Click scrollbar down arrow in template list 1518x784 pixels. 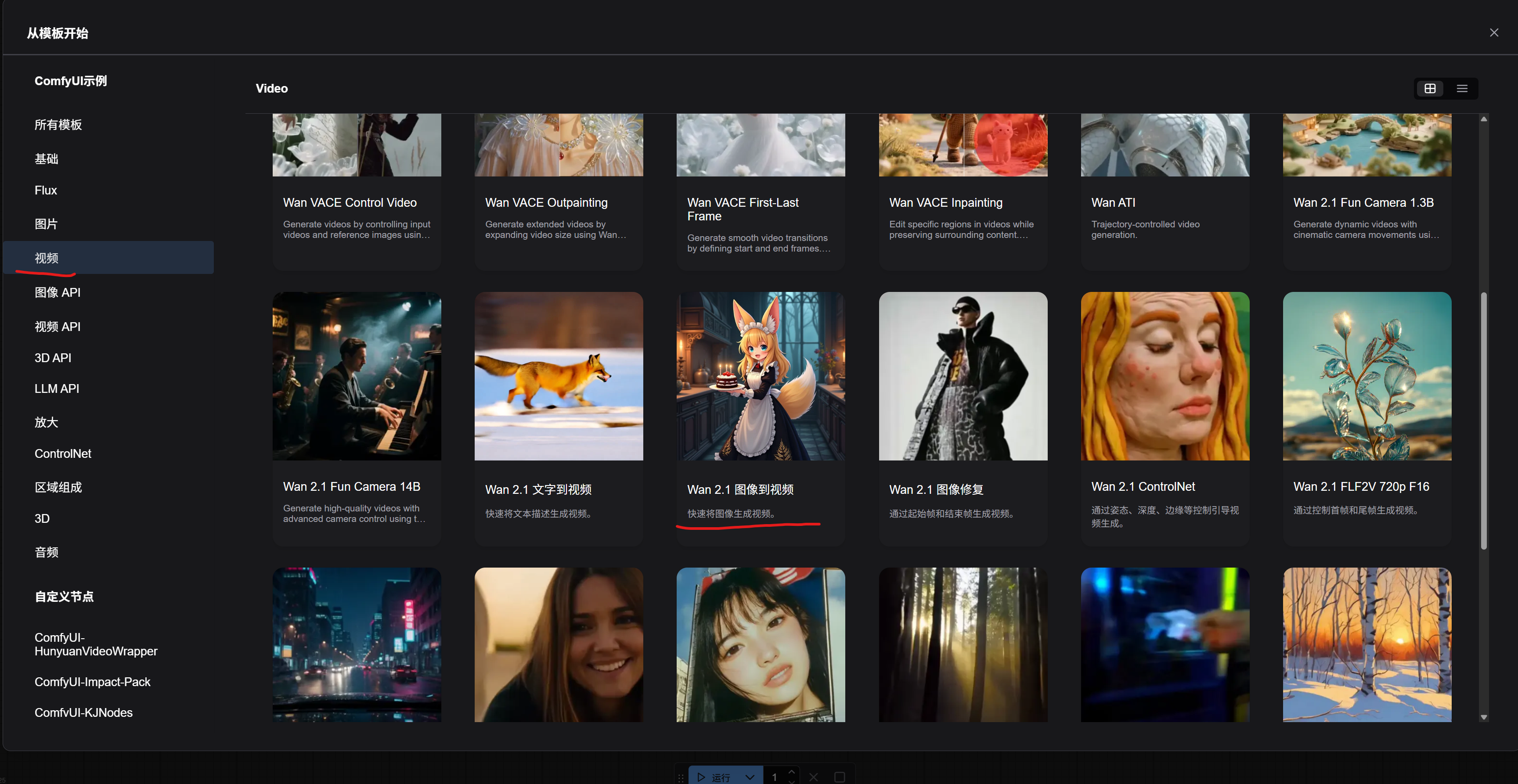1483,717
